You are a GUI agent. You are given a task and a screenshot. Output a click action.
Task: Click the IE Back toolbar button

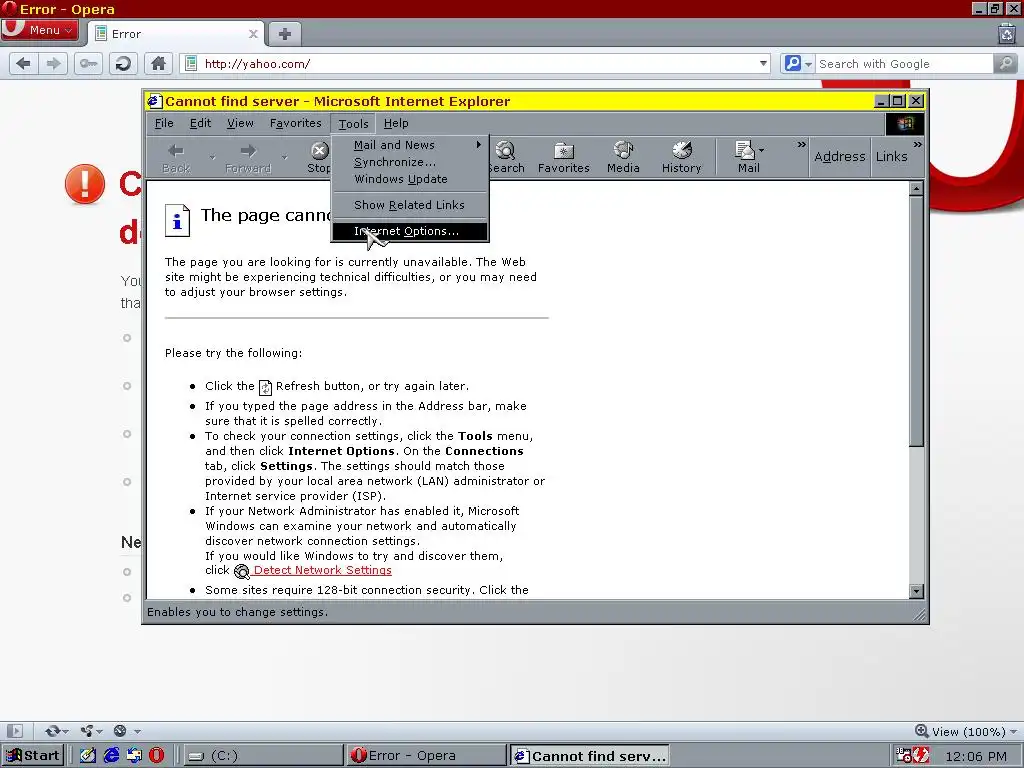[176, 158]
